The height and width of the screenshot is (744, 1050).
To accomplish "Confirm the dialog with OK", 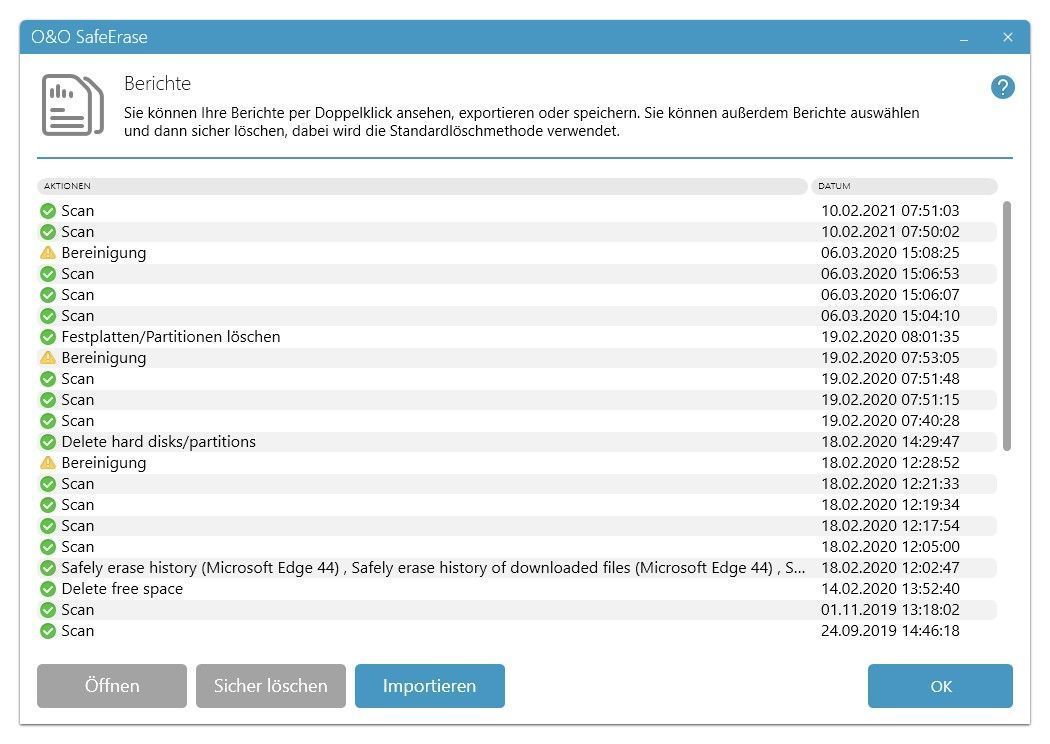I will click(940, 686).
